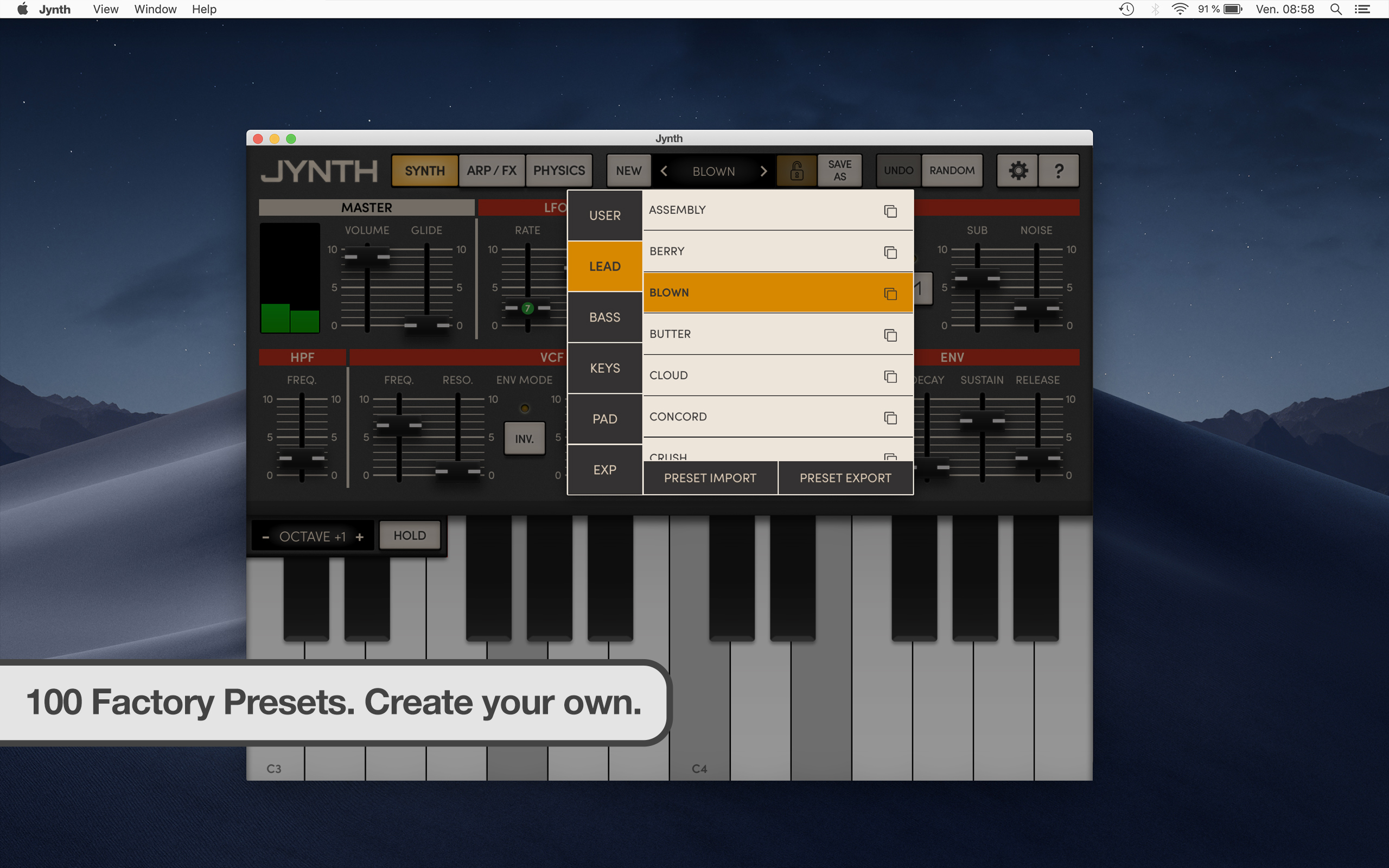Select the ASSEMBLY preset
The height and width of the screenshot is (868, 1389).
778,210
